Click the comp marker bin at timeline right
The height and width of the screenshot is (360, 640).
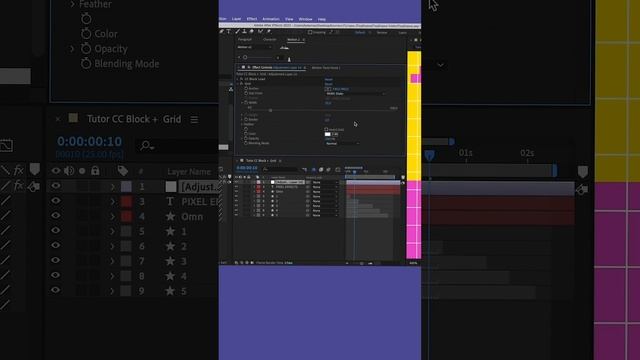tap(582, 171)
